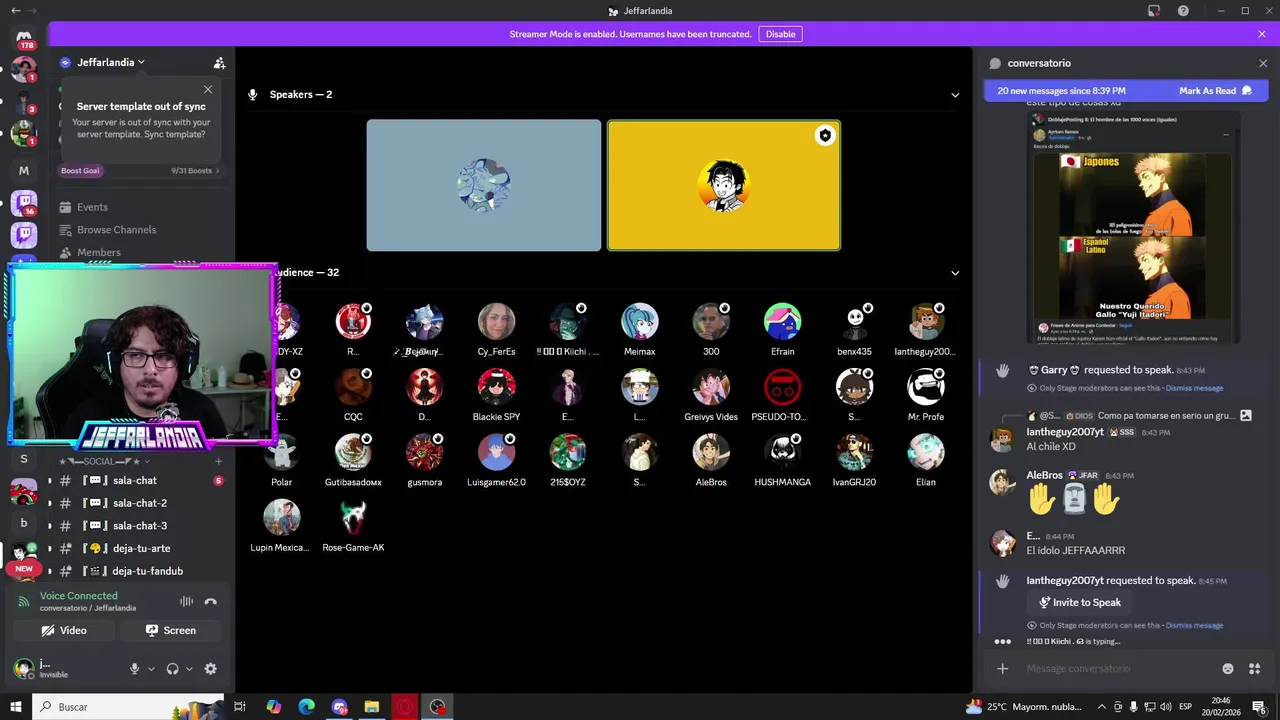Open the sala-chat-2 channel
Viewport: 1280px width, 720px height.
pos(139,503)
